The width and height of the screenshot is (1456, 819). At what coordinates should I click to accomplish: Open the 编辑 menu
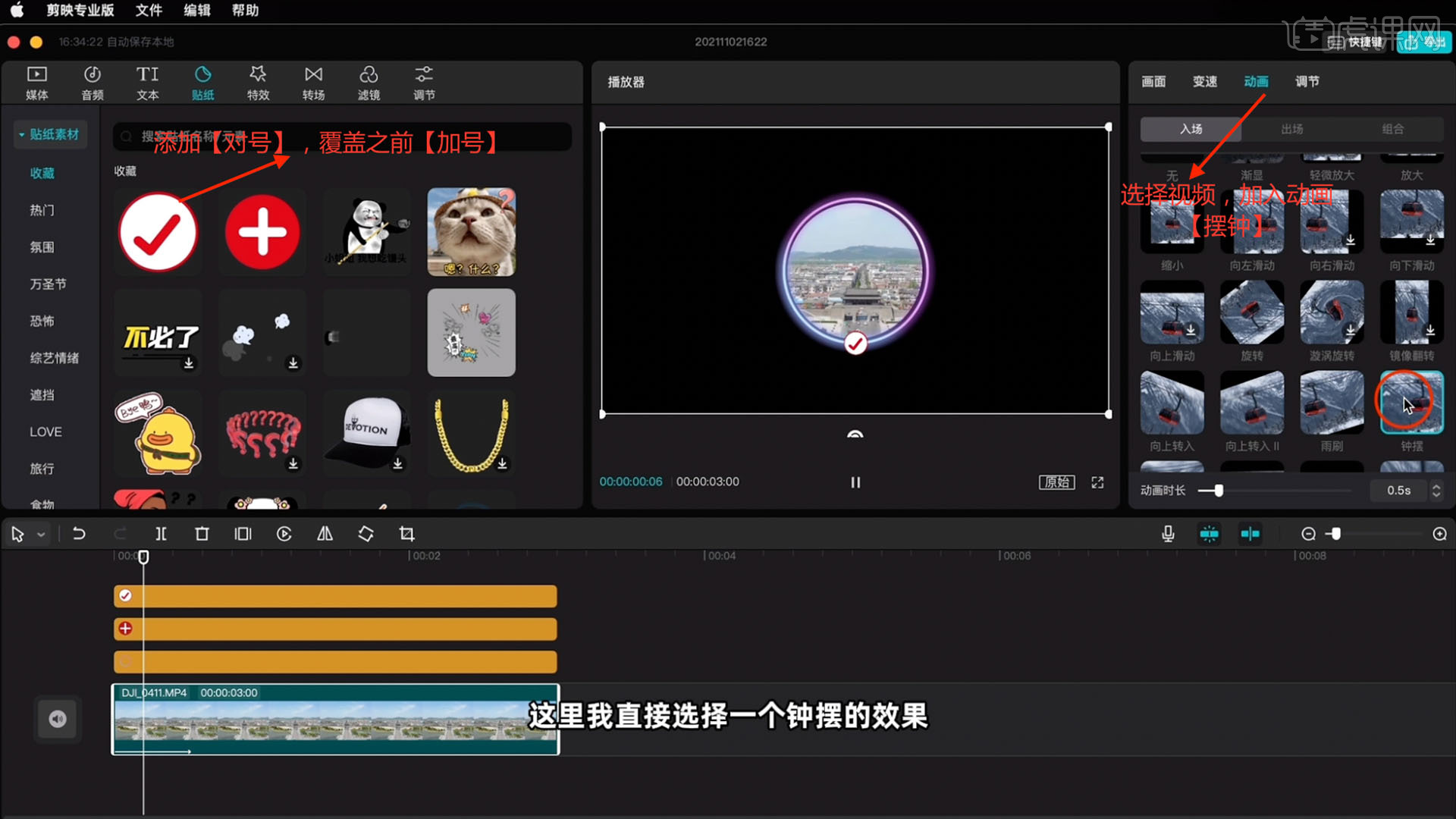(196, 10)
